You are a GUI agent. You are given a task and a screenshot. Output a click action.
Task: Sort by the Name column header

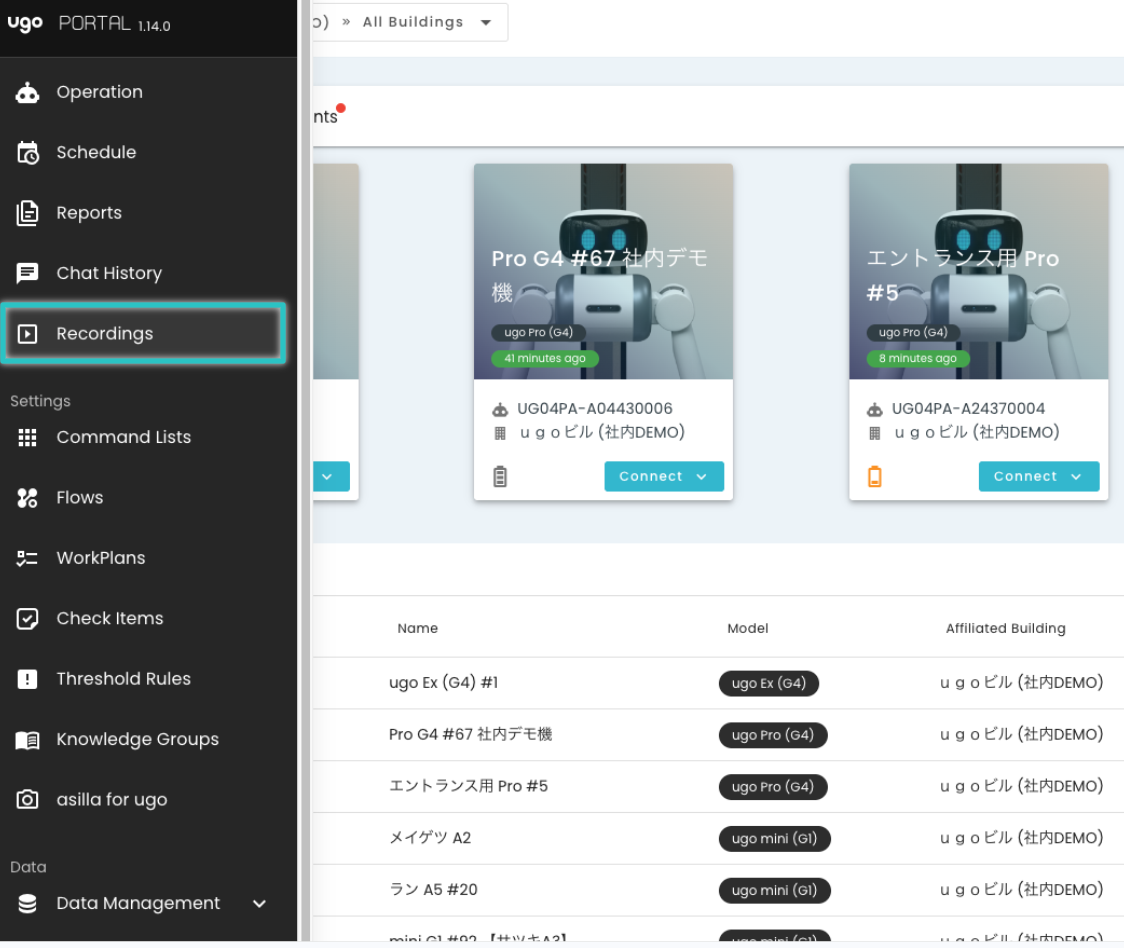pos(418,628)
